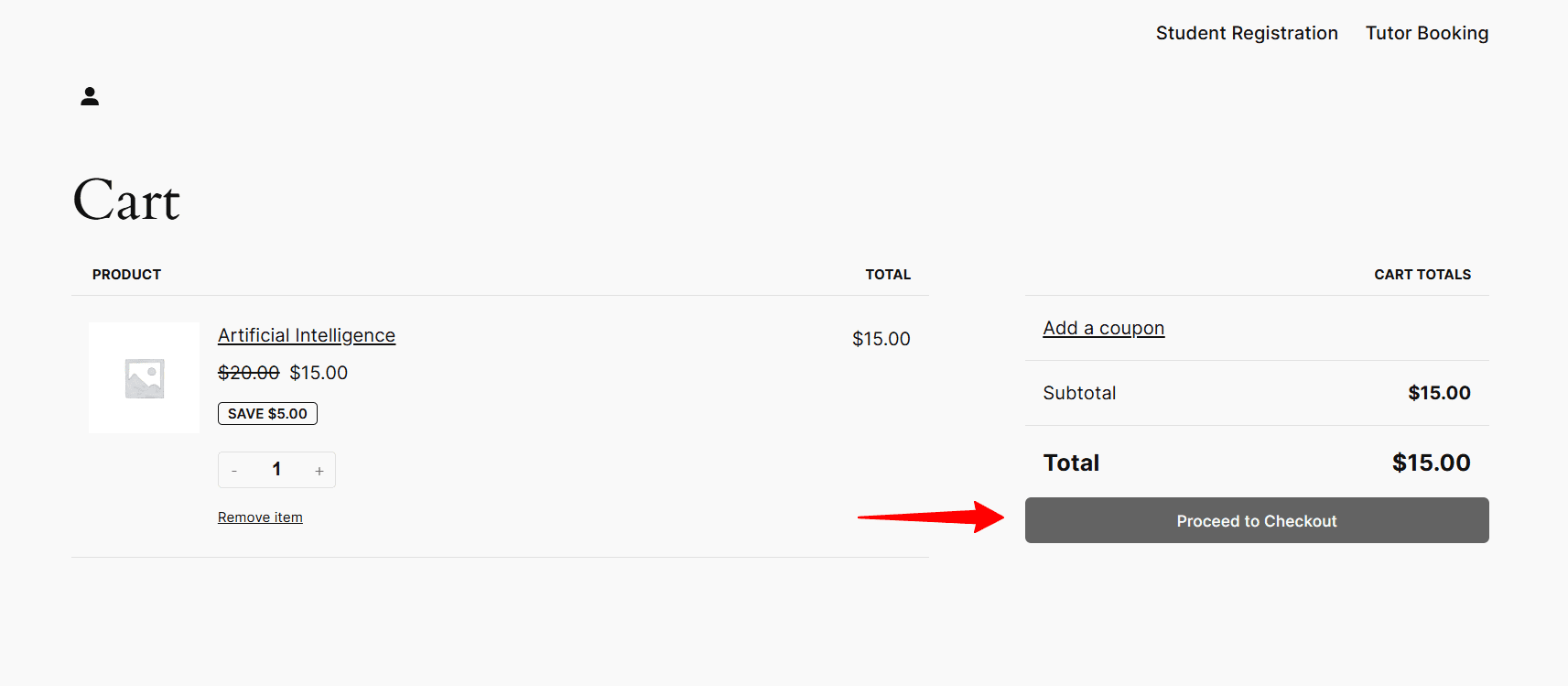Decrease quantity with the minus stepper
This screenshot has width=1568, height=686.
pyautogui.click(x=234, y=469)
